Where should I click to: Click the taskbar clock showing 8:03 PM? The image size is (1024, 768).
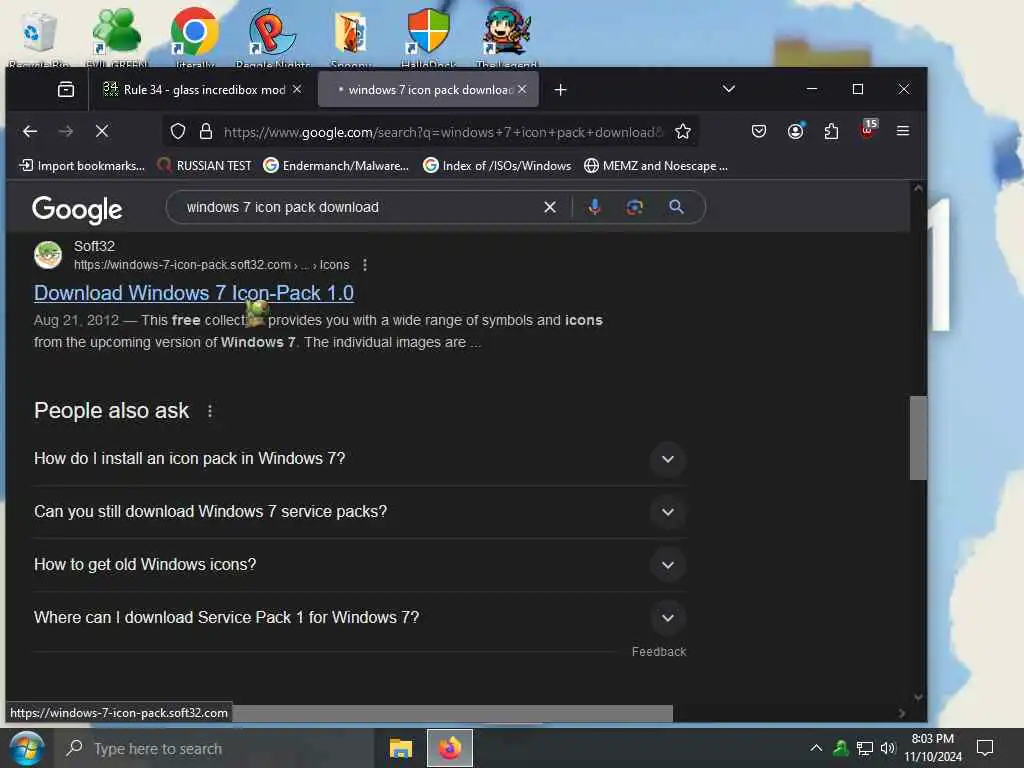(x=933, y=748)
